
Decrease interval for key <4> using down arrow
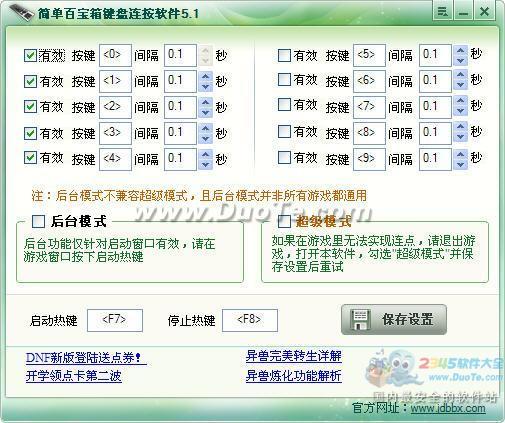206,164
